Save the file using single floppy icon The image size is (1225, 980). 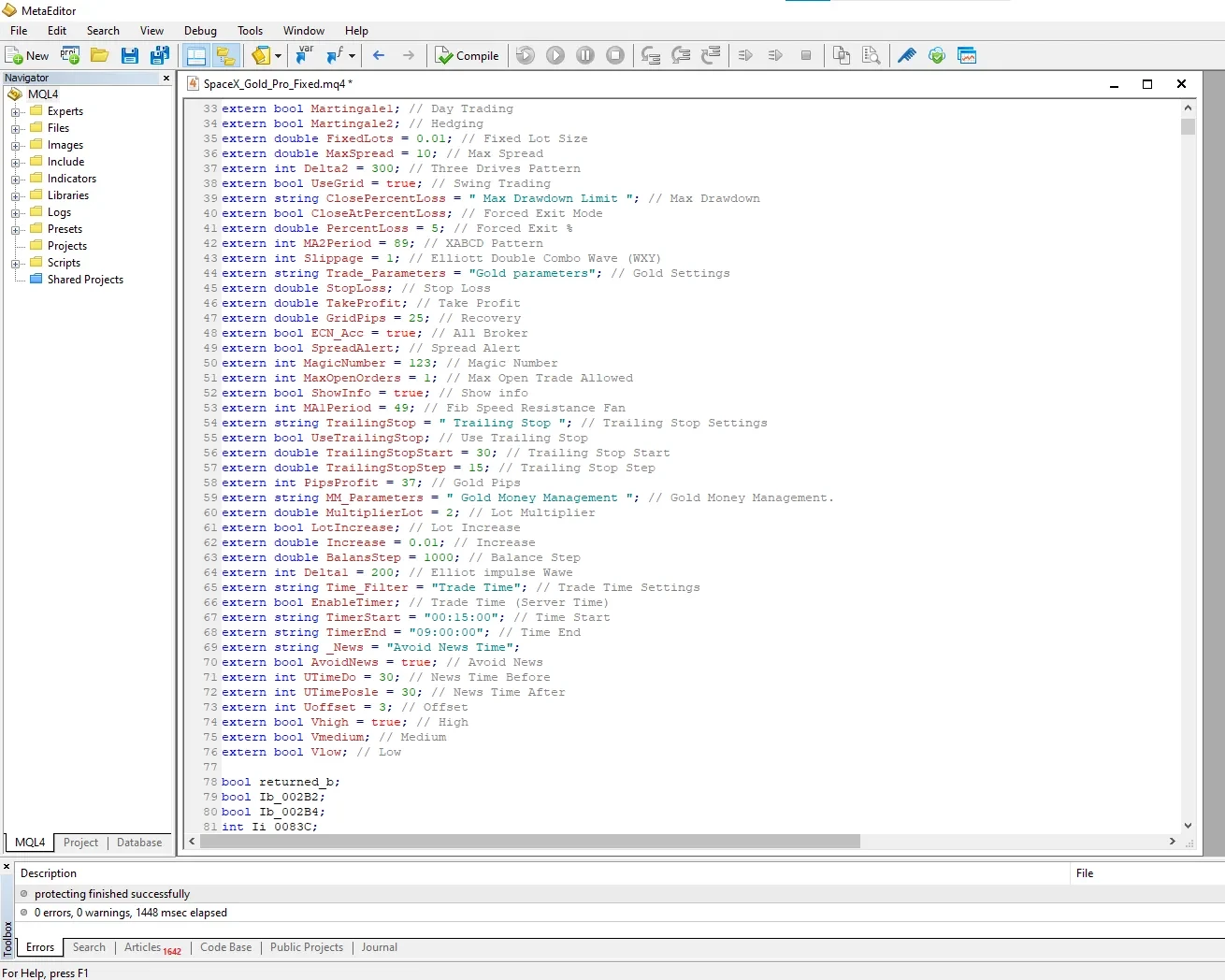click(x=130, y=56)
